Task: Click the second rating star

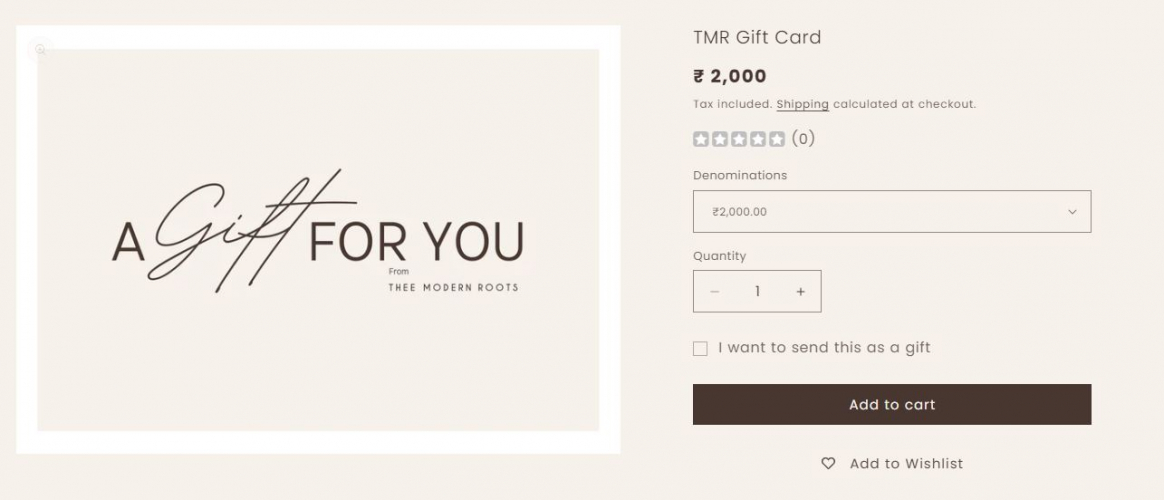Action: pos(720,139)
